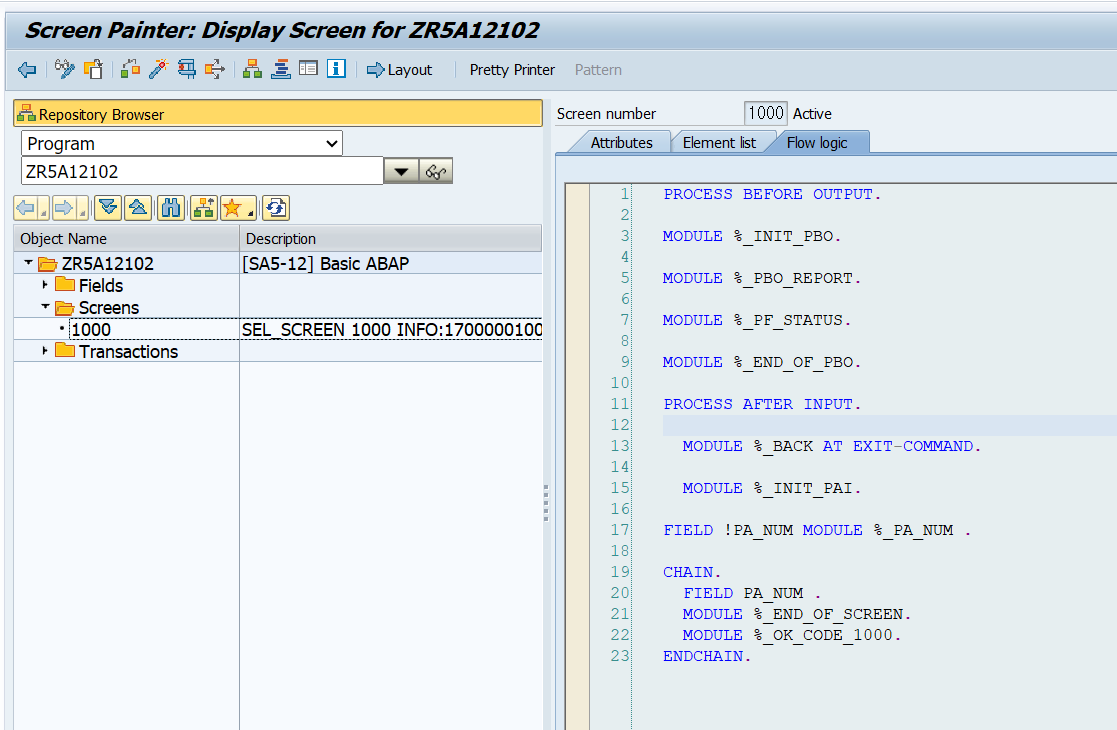Click the Display Object List hierarchy icon
The width and height of the screenshot is (1117, 730).
tap(252, 69)
